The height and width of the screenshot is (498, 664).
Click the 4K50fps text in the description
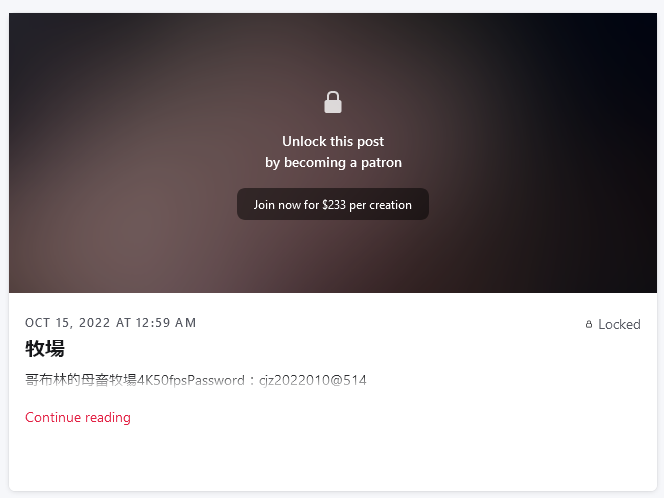point(162,380)
